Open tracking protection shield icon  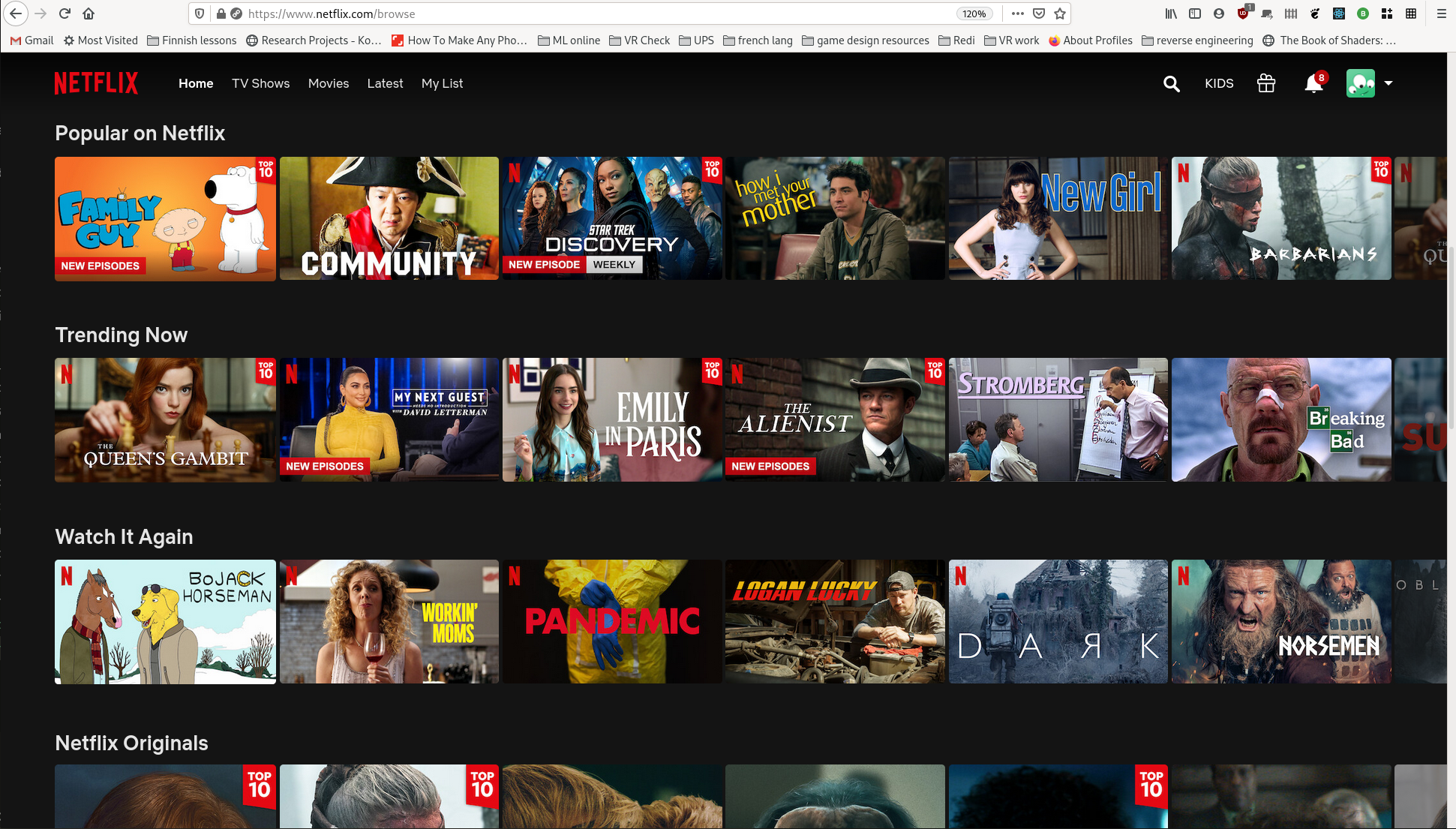click(200, 14)
